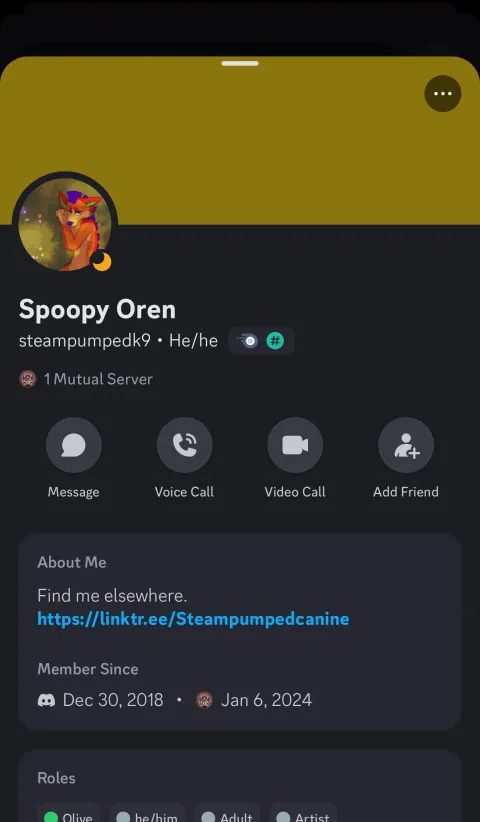
Task: Select the he/him role chip
Action: pyautogui.click(x=147, y=817)
